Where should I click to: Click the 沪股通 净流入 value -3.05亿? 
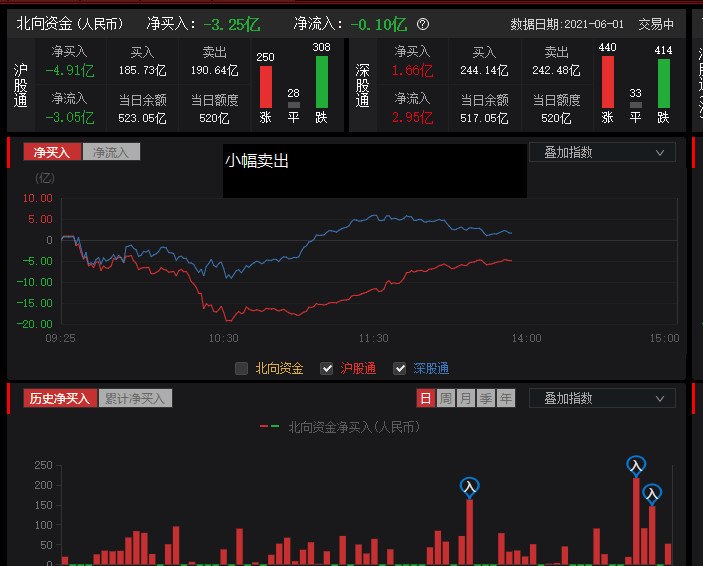click(70, 118)
